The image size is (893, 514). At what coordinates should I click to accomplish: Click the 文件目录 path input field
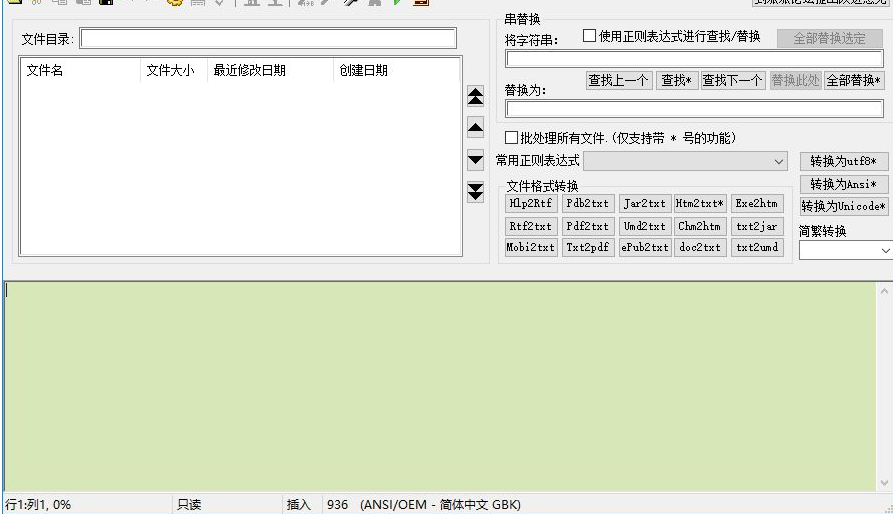click(268, 39)
